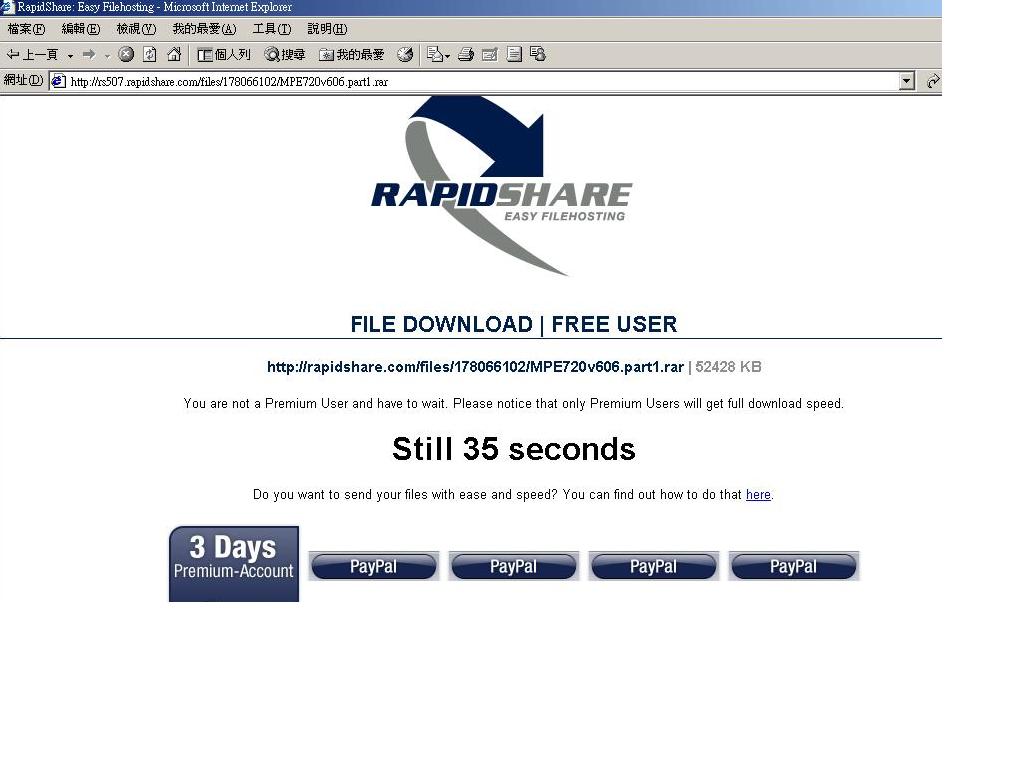The height and width of the screenshot is (768, 1024).
Task: Click the last PayPal button on right
Action: (x=793, y=567)
